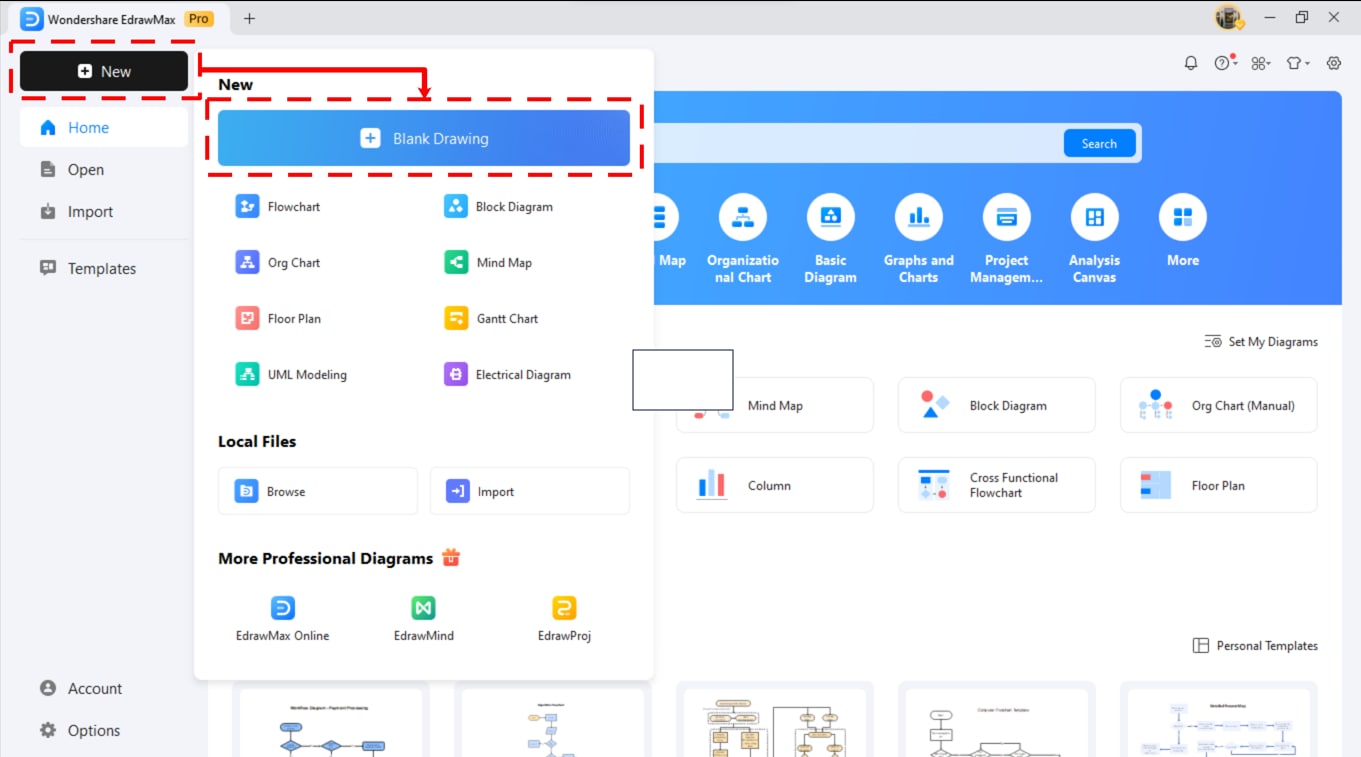The image size is (1361, 757).
Task: Open Account settings in sidebar
Action: (x=104, y=689)
